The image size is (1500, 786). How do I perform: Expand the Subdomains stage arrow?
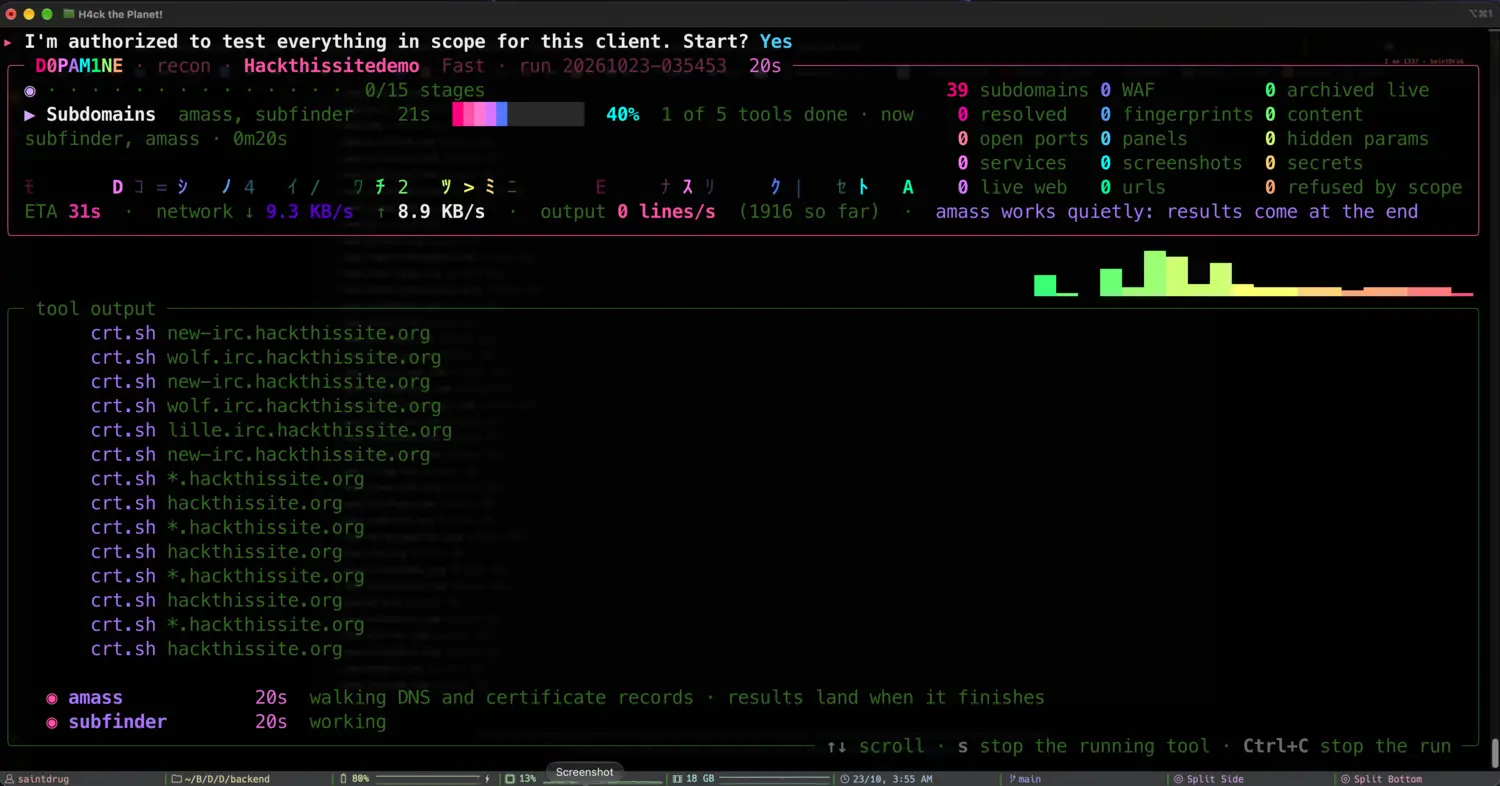pos(30,115)
